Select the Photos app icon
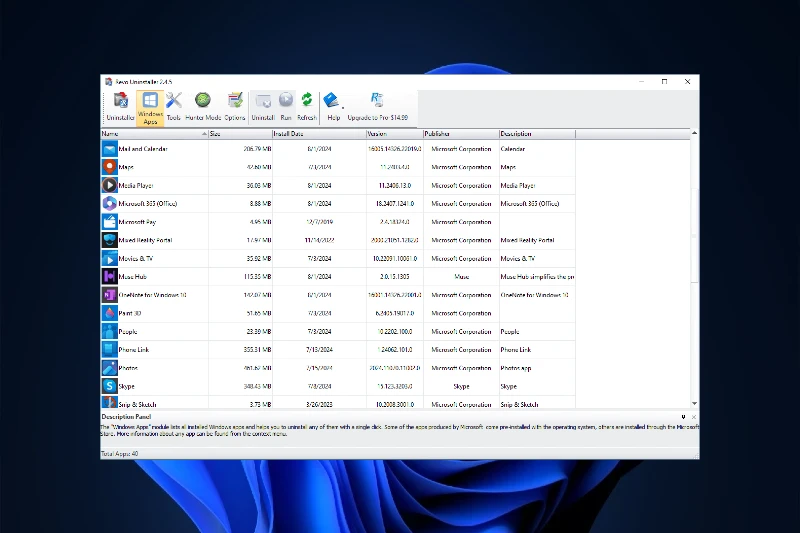The height and width of the screenshot is (533, 800). click(109, 368)
